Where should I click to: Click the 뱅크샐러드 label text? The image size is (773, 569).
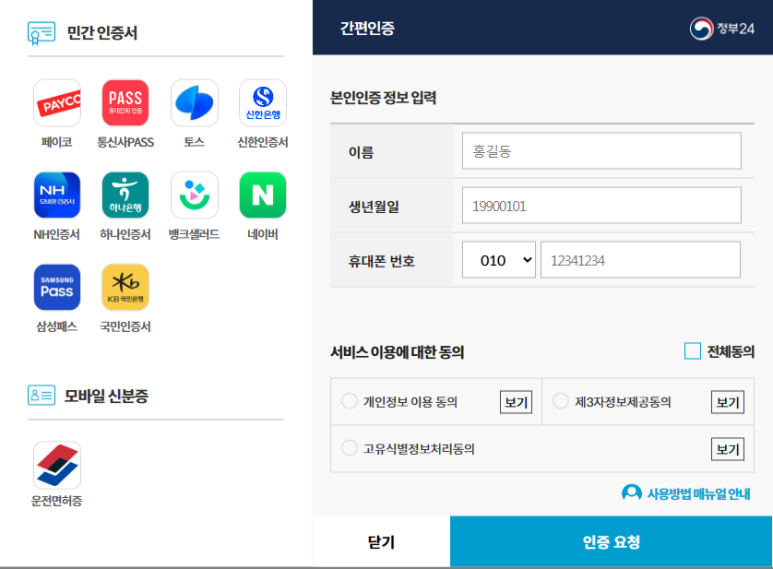(x=194, y=234)
